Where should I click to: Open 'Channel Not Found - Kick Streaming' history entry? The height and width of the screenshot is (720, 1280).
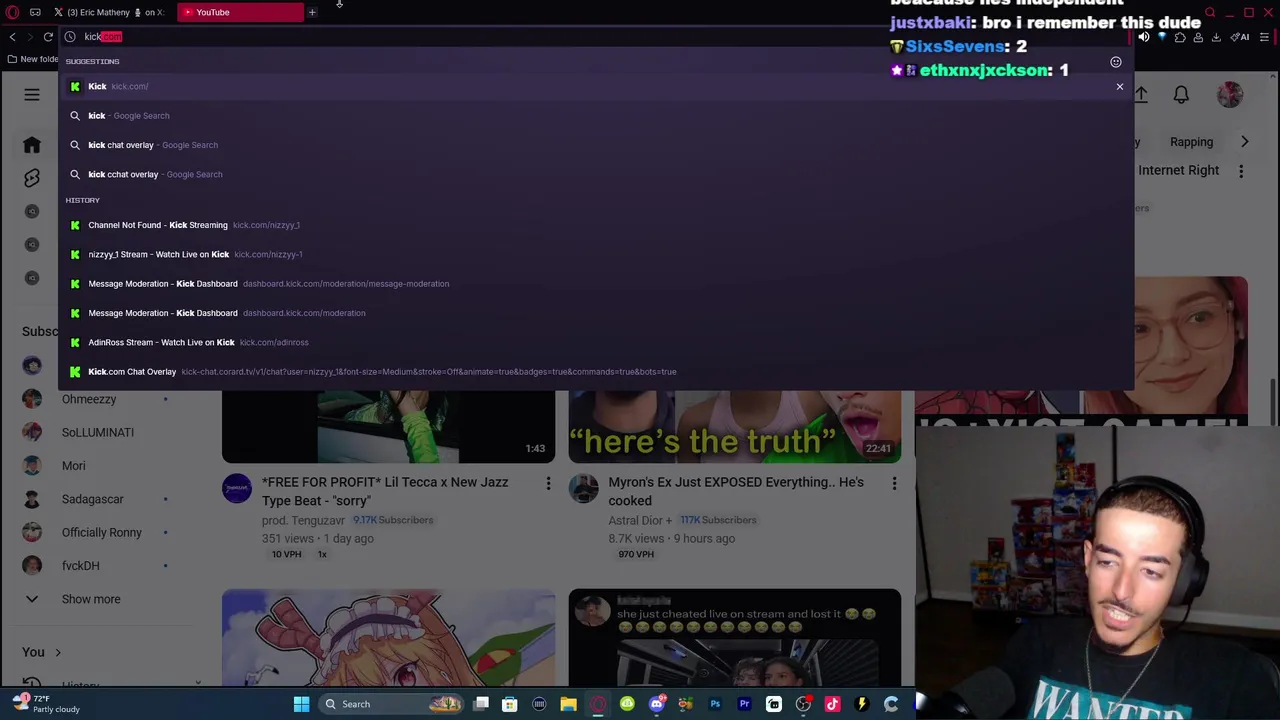(x=595, y=225)
